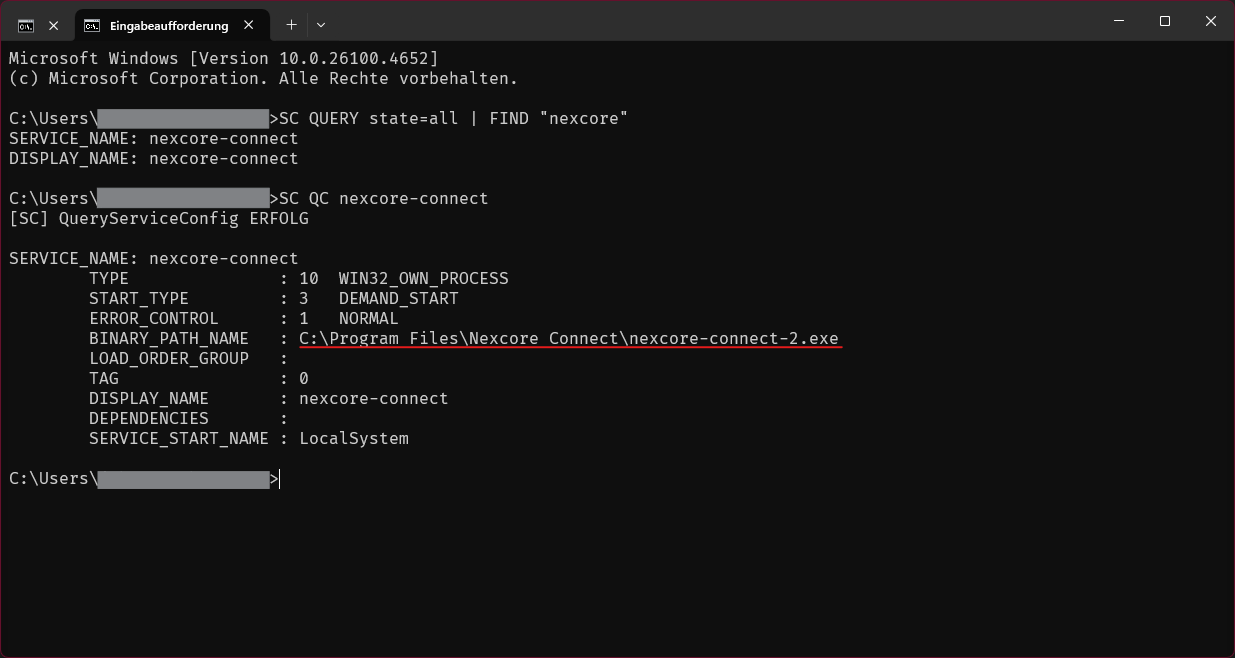Click the Microsoft Windows version line

point(224,58)
